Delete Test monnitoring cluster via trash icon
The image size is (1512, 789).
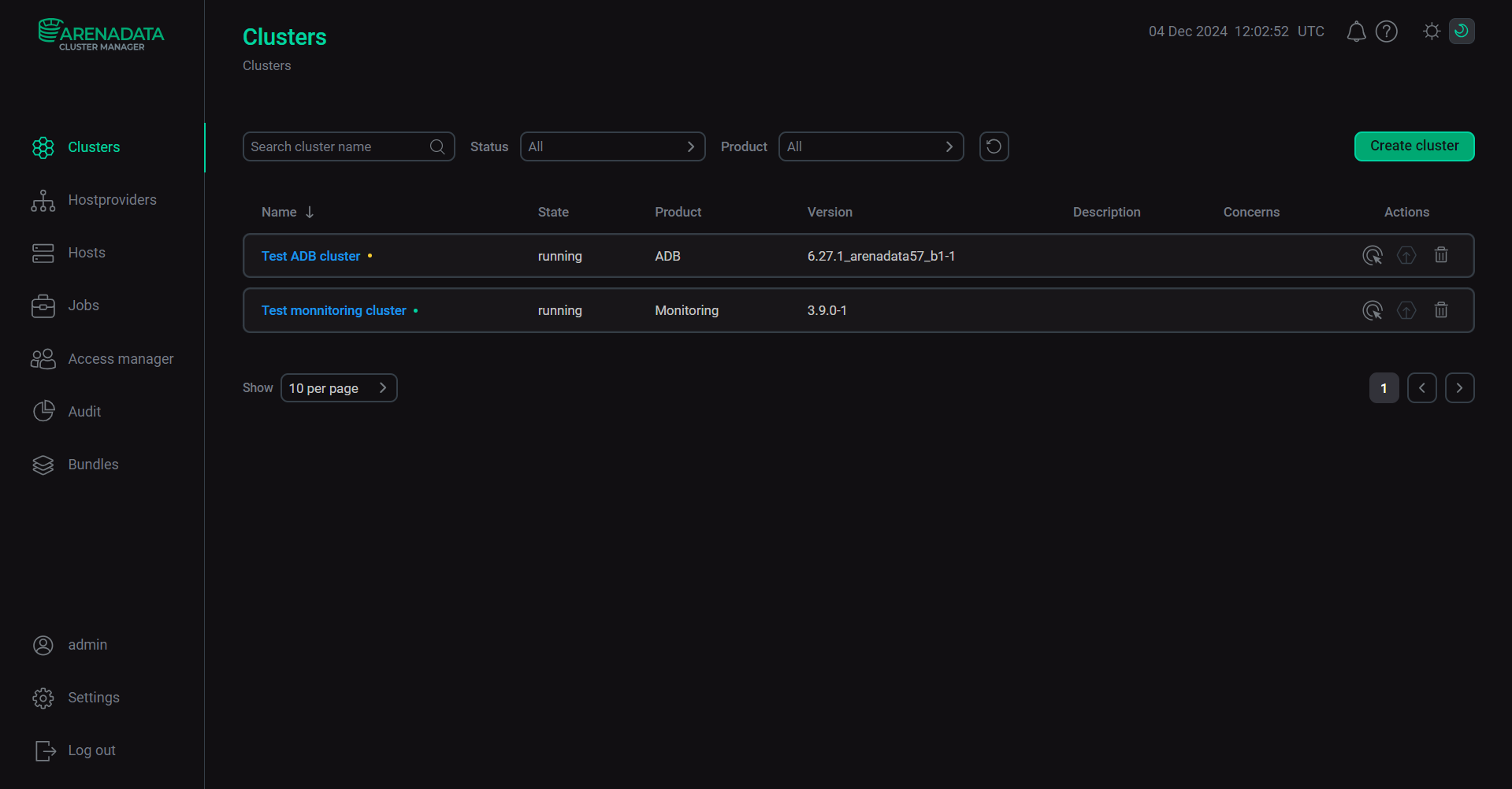(x=1440, y=311)
